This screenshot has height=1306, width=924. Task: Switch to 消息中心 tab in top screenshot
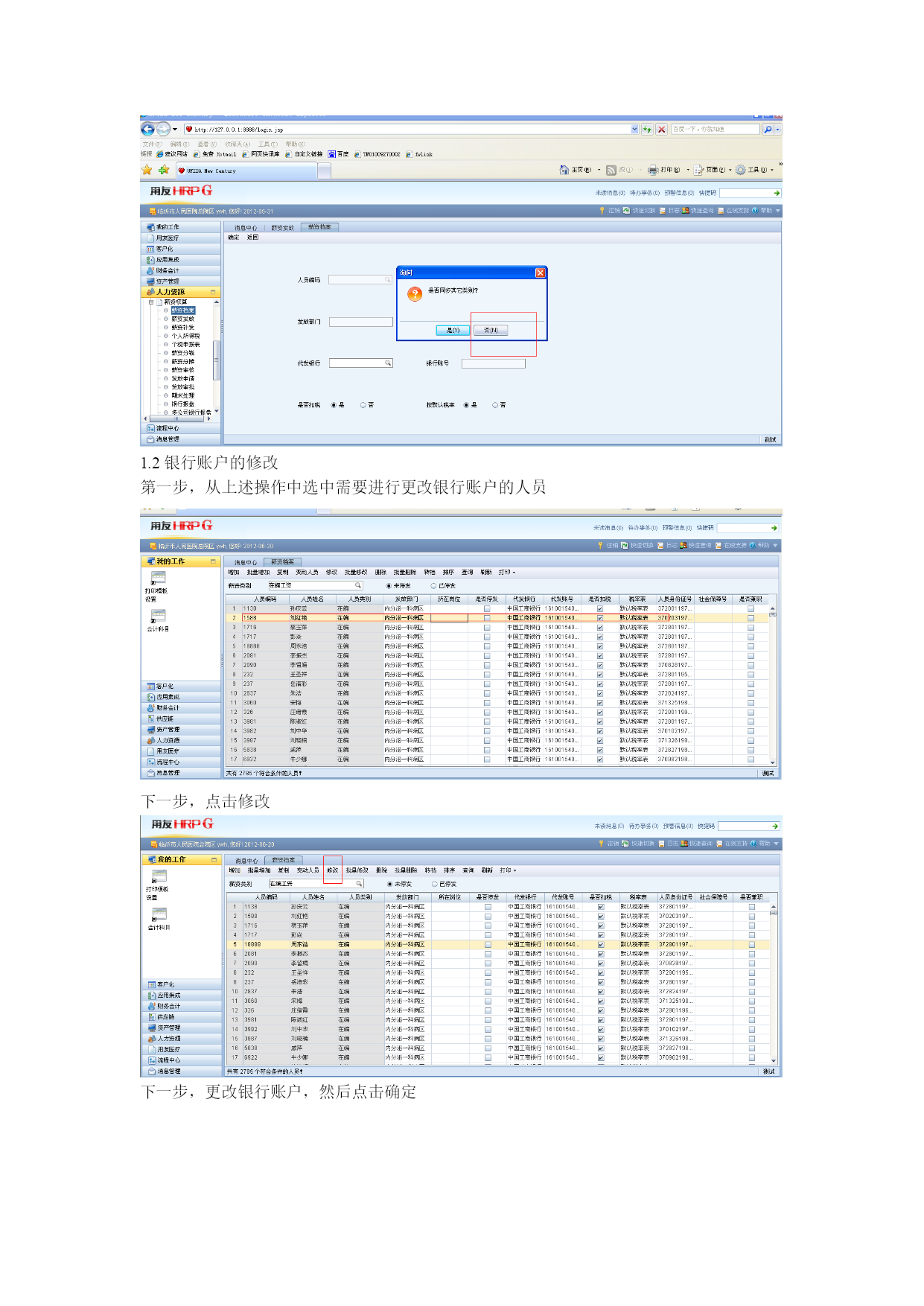pos(245,228)
